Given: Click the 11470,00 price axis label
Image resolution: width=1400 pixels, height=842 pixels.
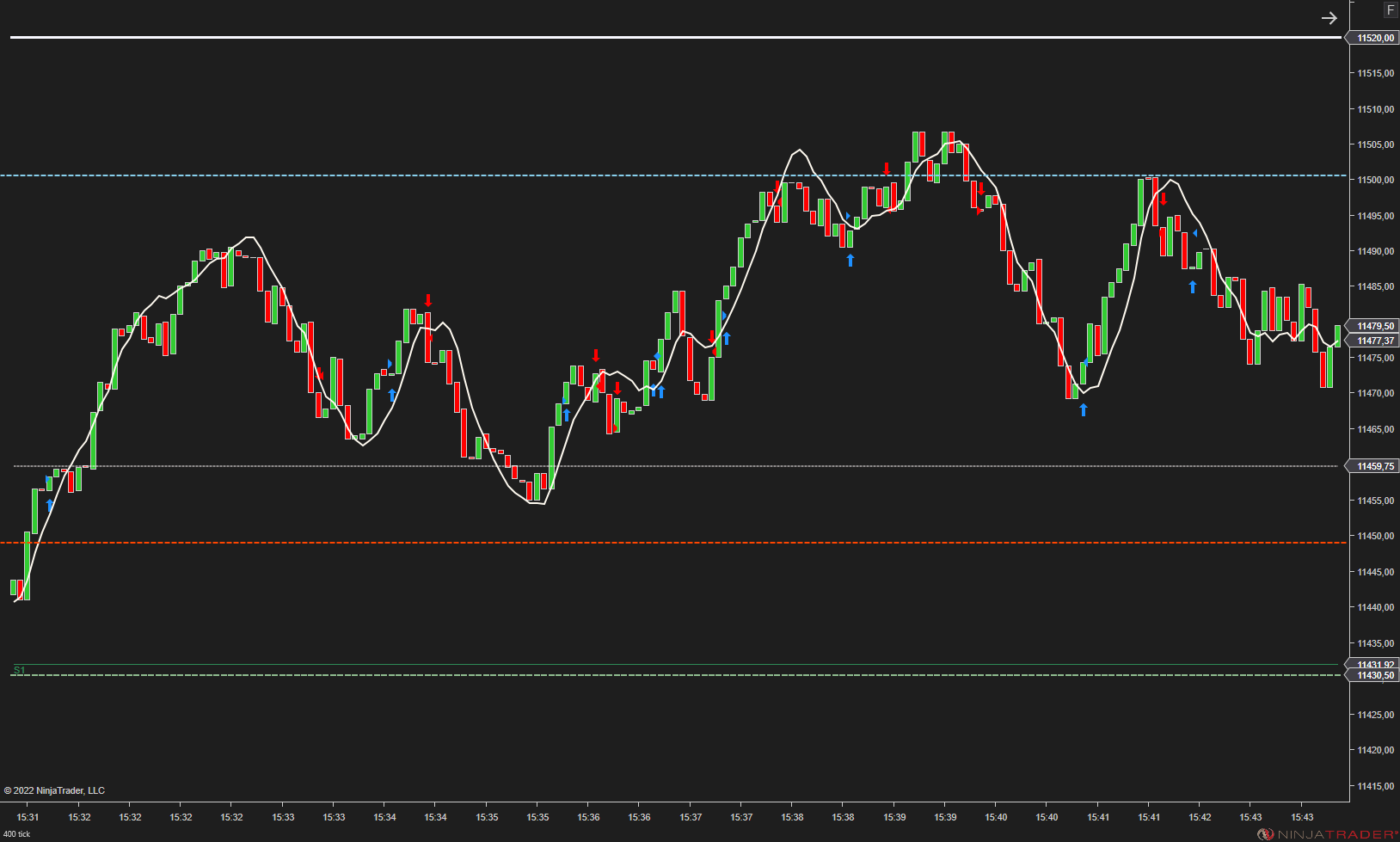Looking at the screenshot, I should (x=1376, y=393).
